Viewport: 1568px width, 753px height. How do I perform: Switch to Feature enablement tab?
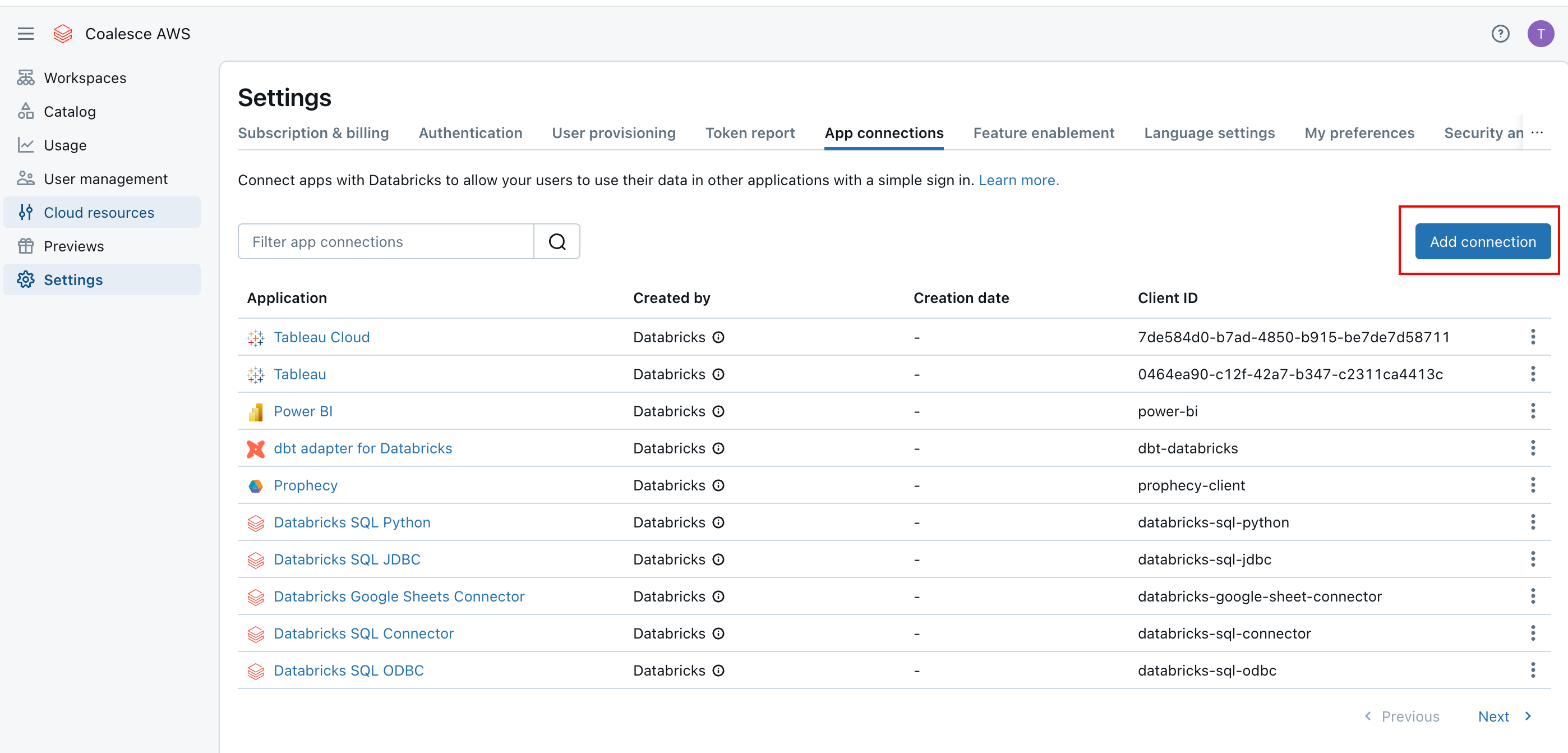1044,133
